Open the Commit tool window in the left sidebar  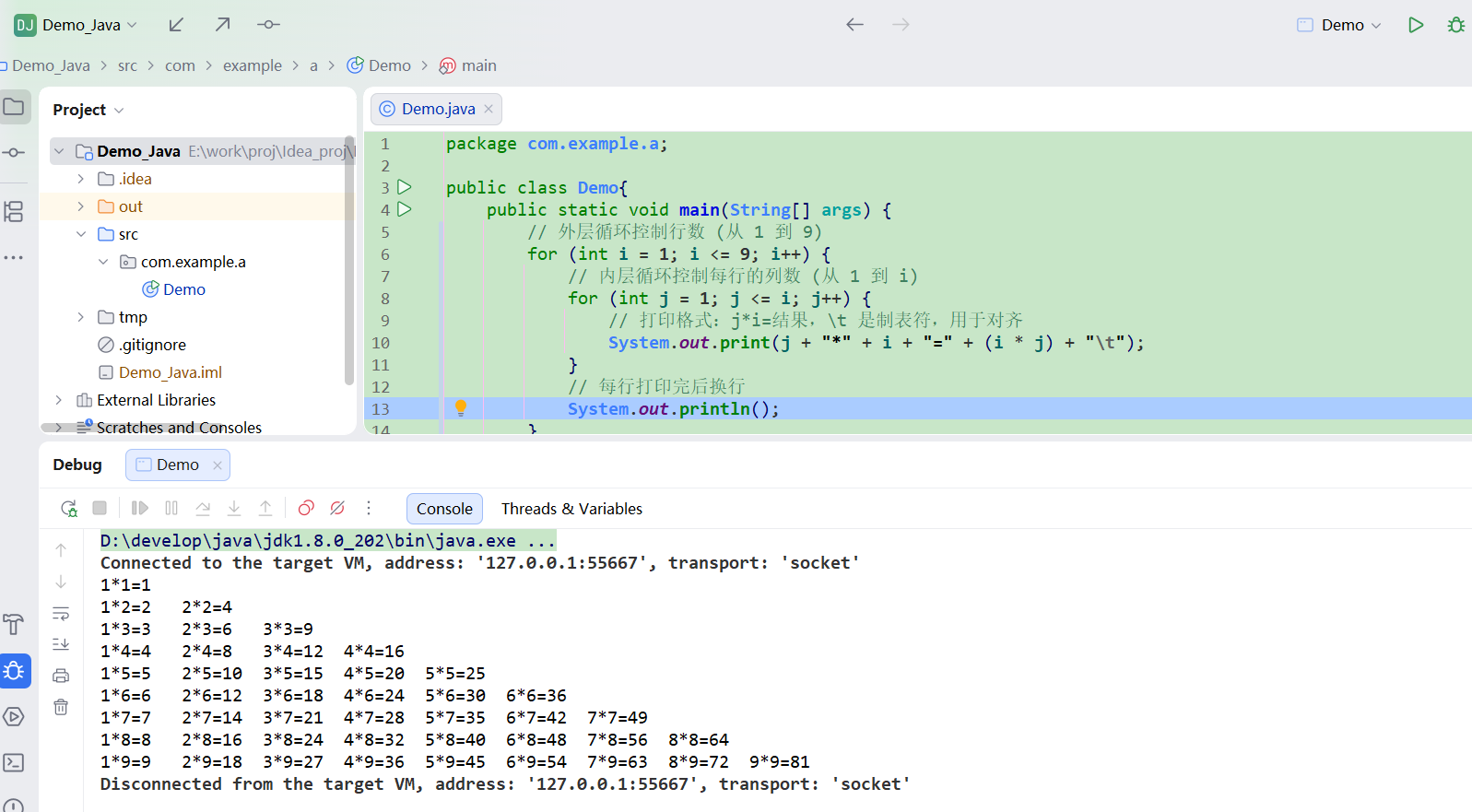click(x=14, y=152)
